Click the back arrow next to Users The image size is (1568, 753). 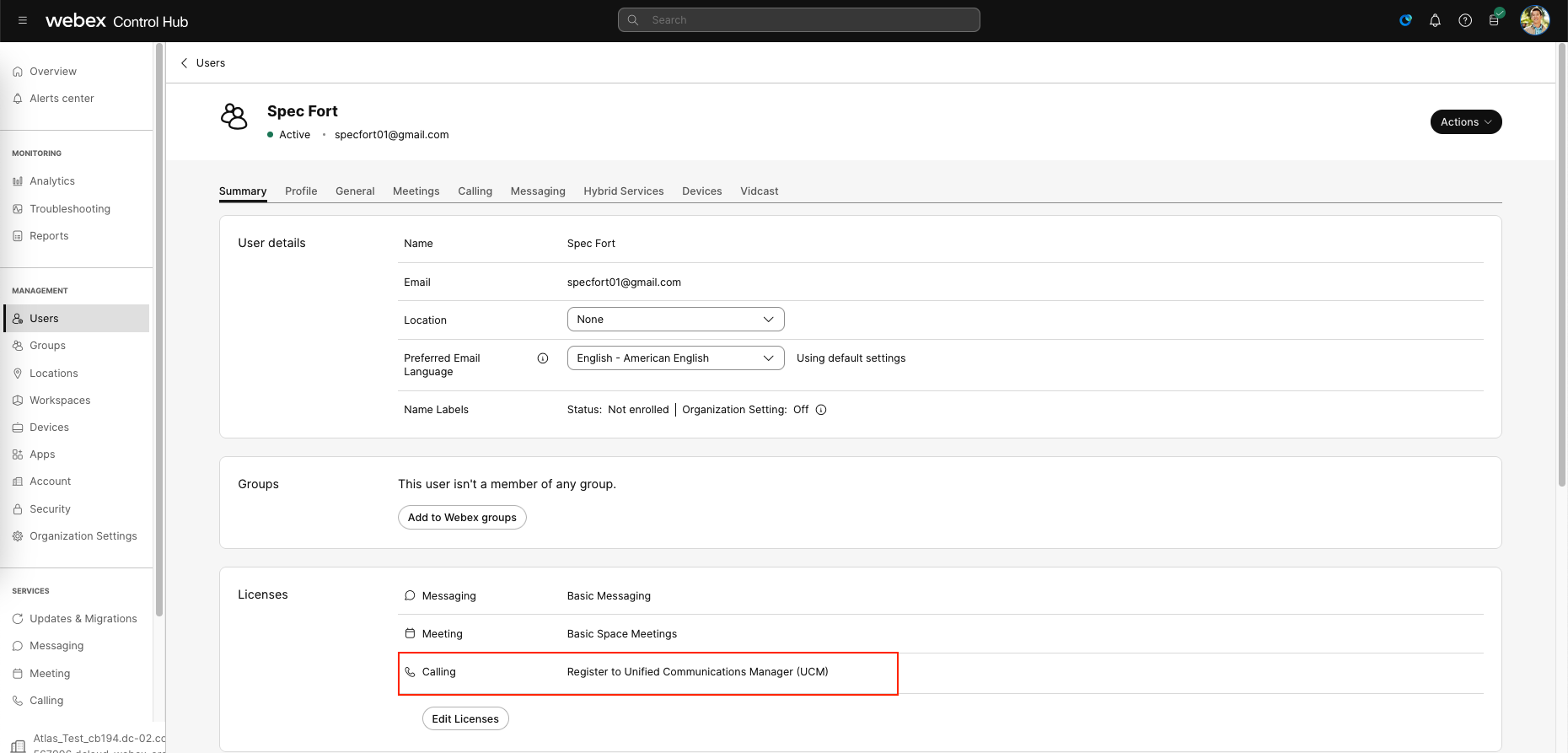tap(185, 63)
